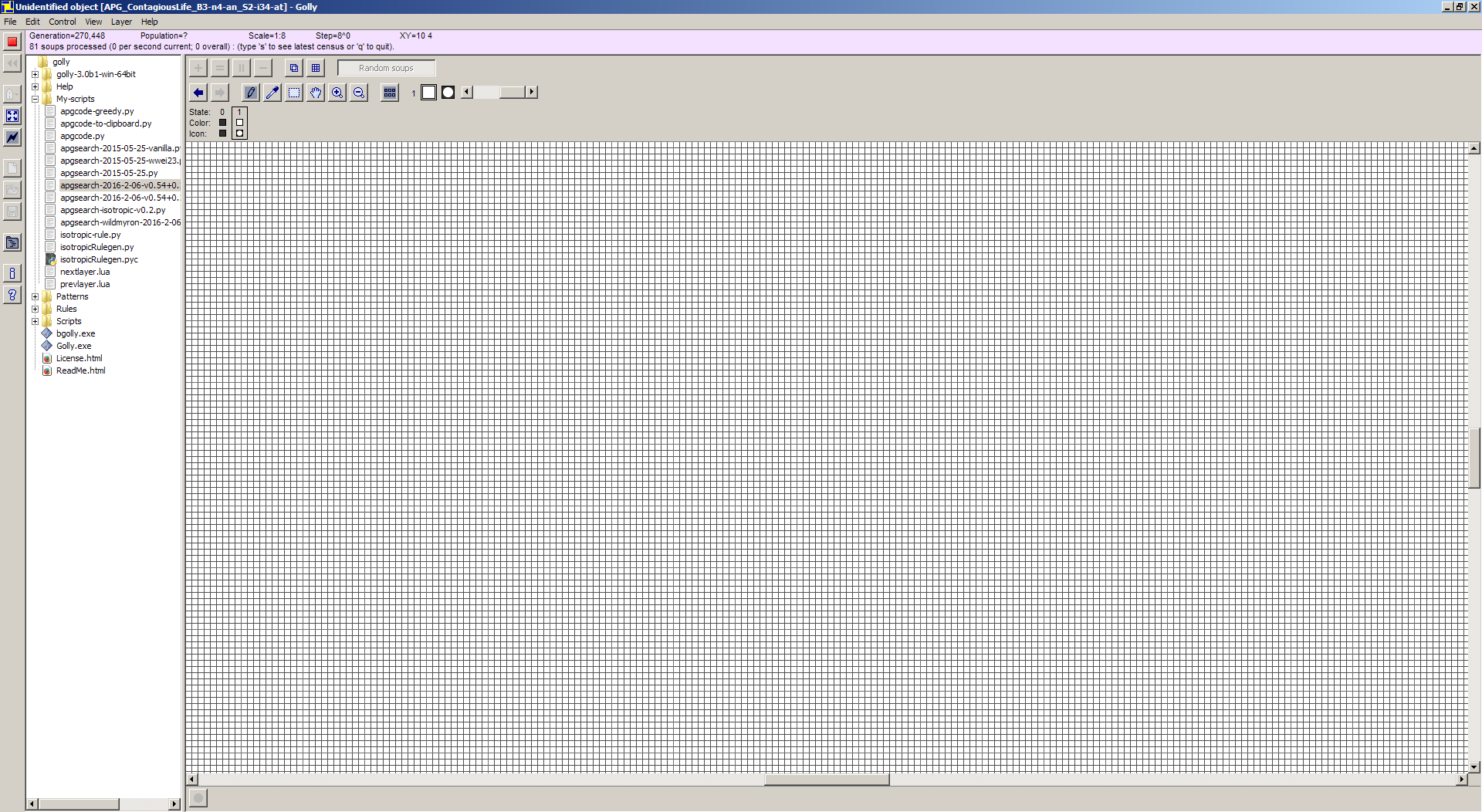This screenshot has height=812, width=1482.
Task: Open the New Pattern icon in the left toolbar
Action: pos(12,168)
